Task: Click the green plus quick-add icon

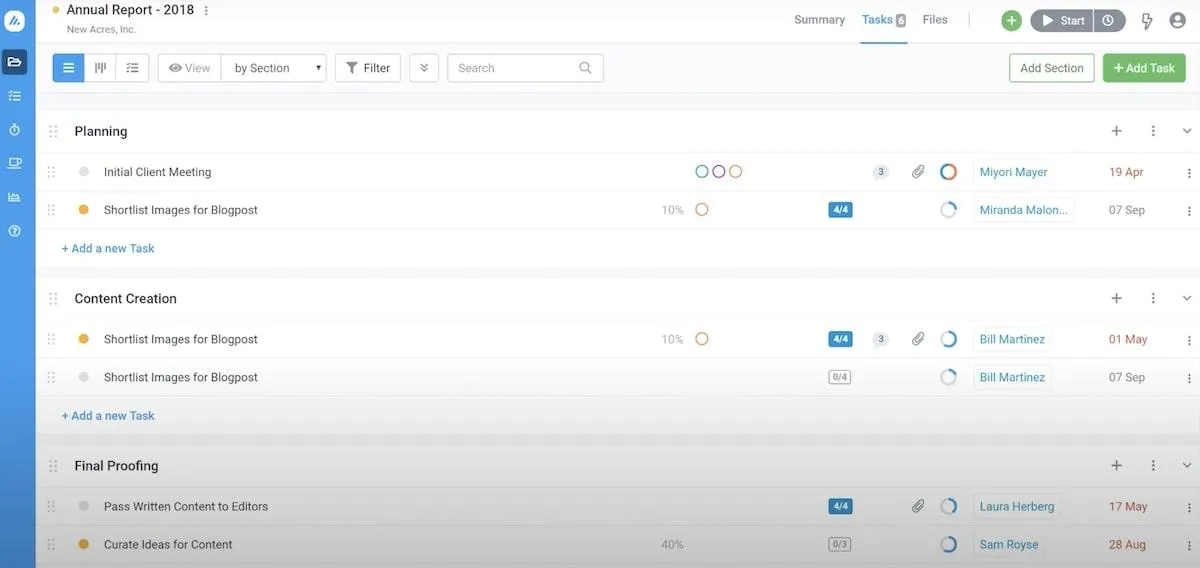Action: pos(1011,20)
